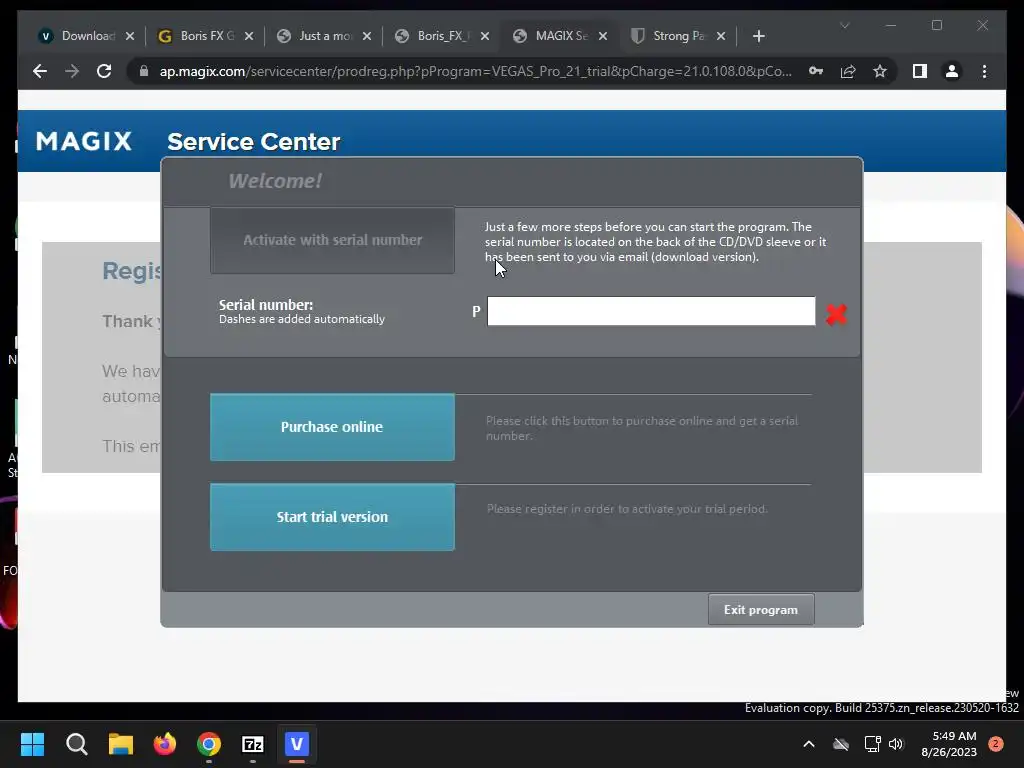The image size is (1024, 768).
Task: Open the notification badge showing 2
Action: point(996,744)
